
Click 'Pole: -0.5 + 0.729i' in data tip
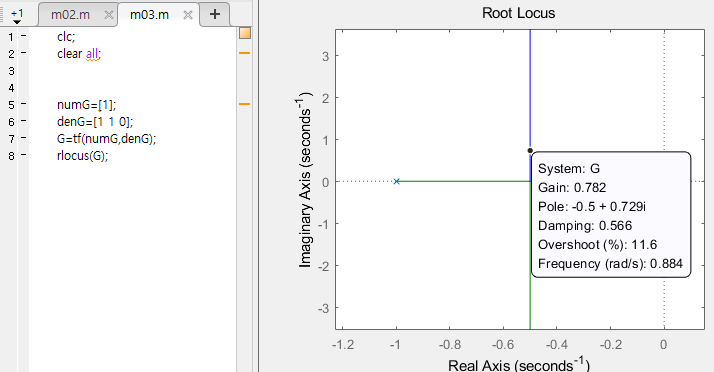[592, 207]
